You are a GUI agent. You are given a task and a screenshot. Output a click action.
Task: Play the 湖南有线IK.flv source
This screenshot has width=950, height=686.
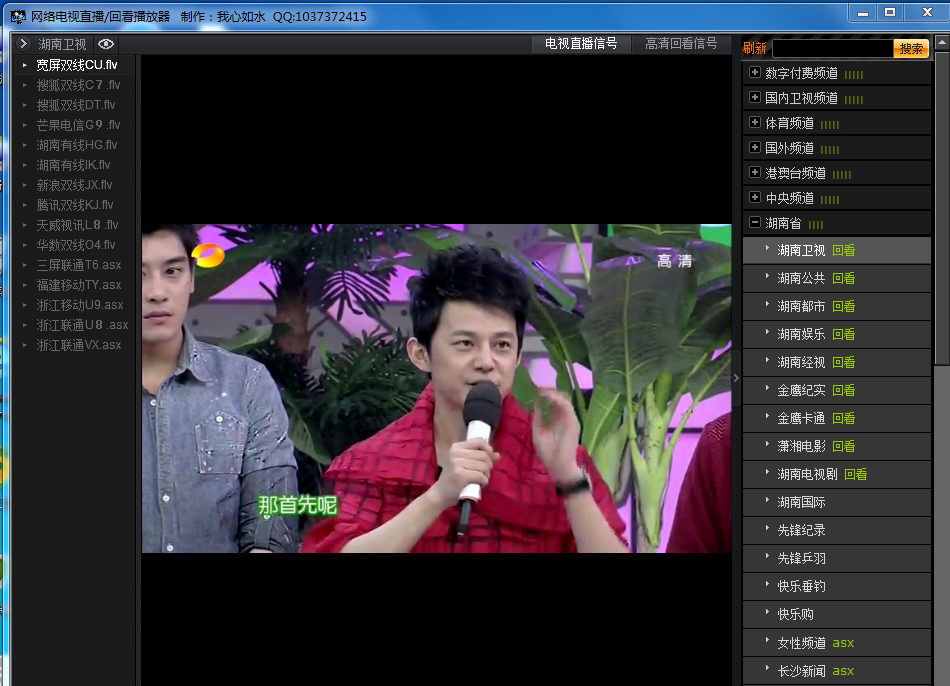coord(73,165)
